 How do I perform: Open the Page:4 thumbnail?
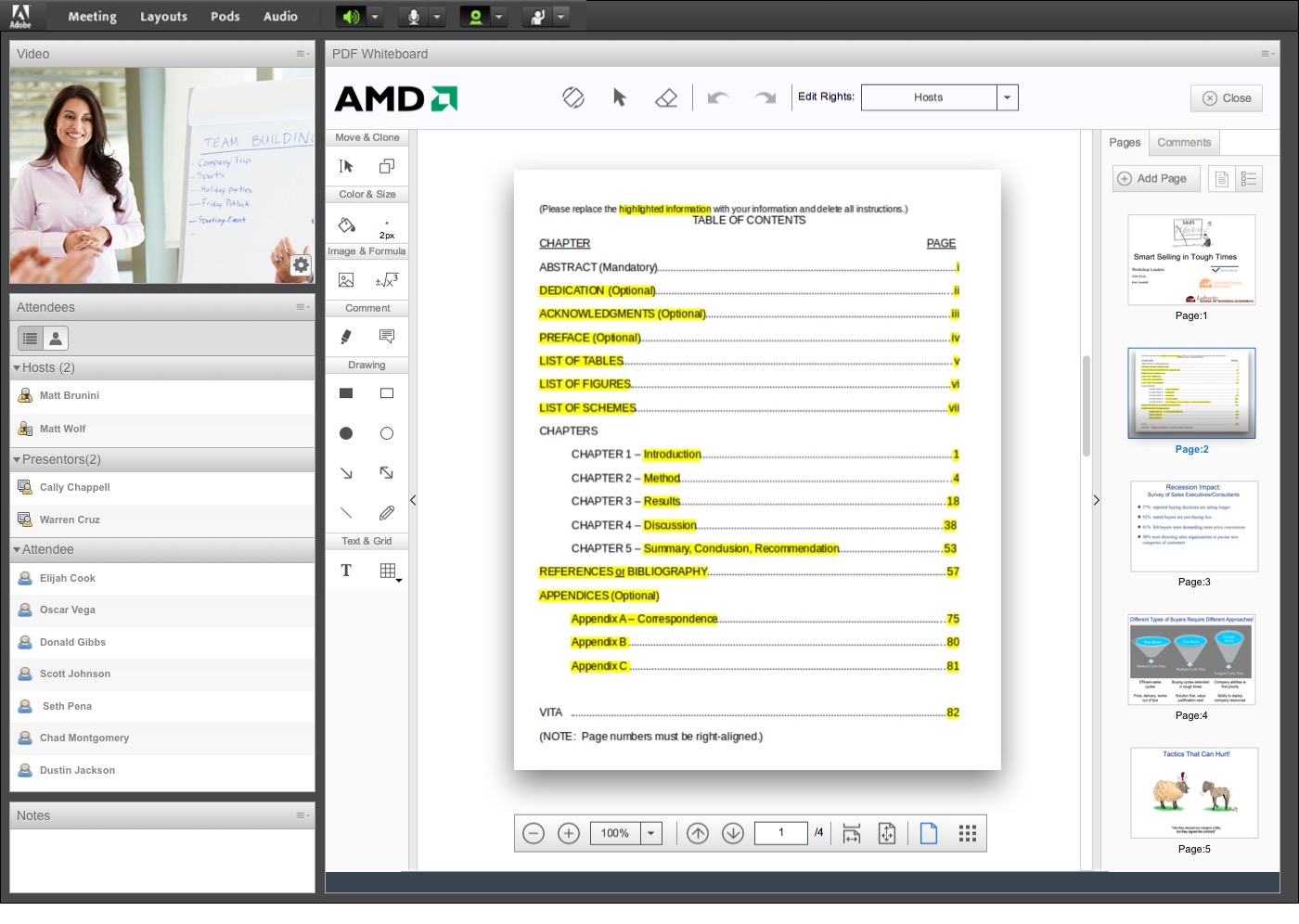pyautogui.click(x=1192, y=660)
